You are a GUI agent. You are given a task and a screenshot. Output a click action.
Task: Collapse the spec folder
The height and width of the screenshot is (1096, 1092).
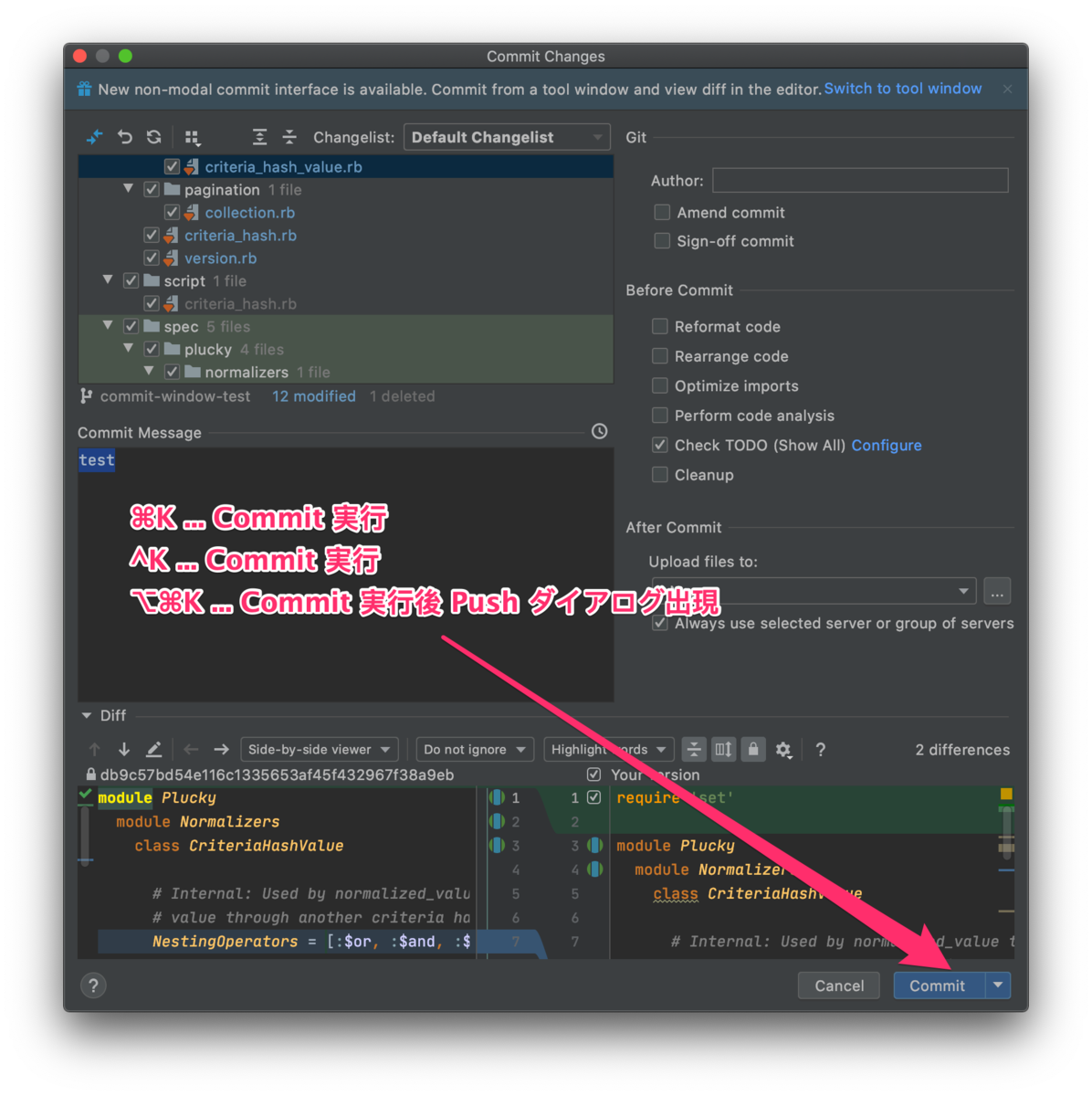(x=108, y=326)
